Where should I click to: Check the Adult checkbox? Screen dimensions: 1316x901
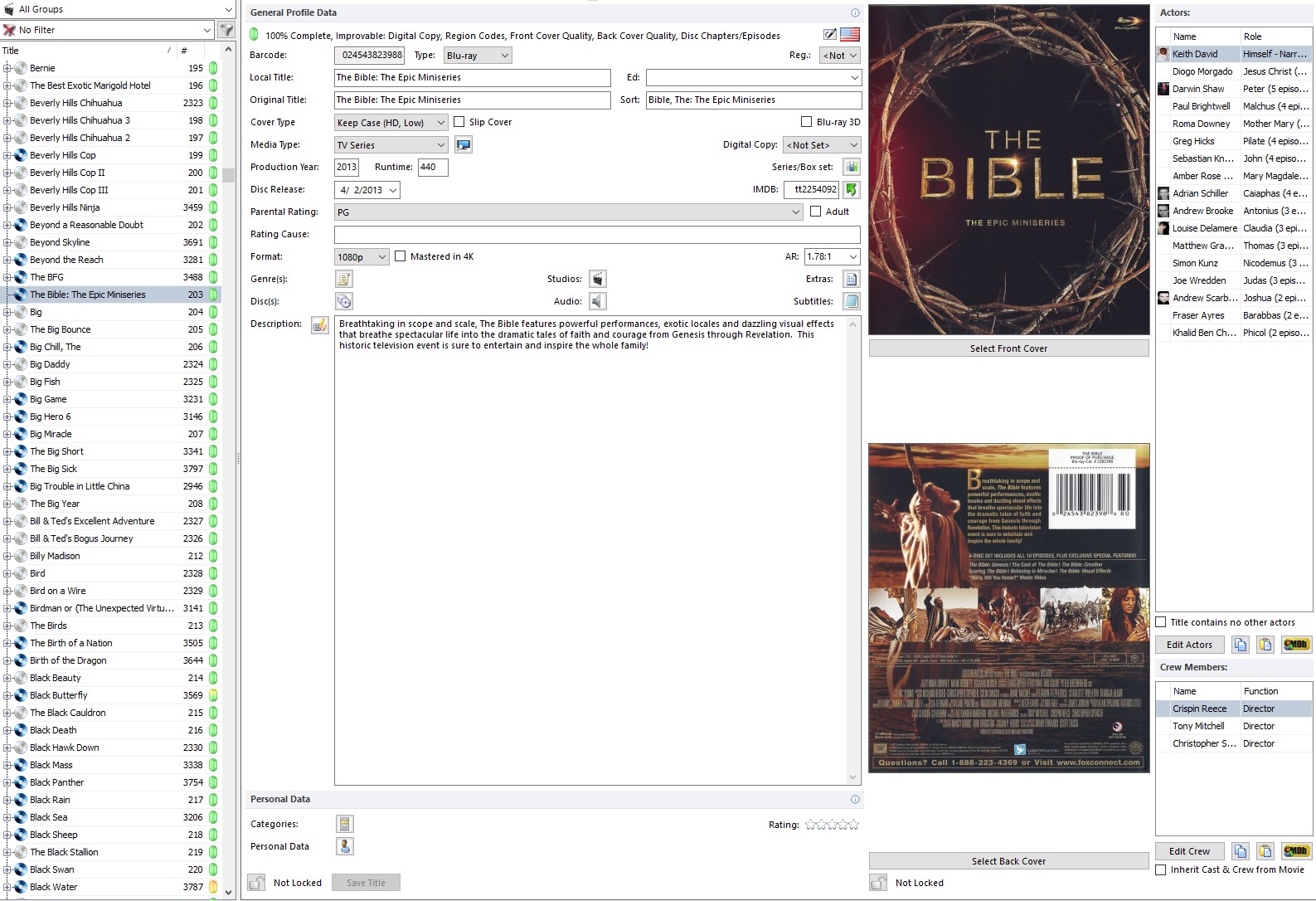815,212
